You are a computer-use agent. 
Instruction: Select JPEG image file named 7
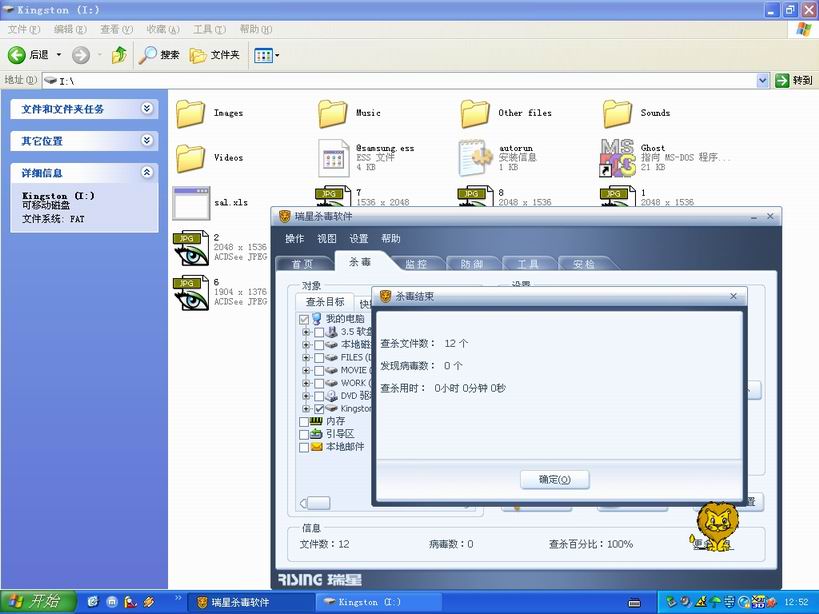[x=333, y=196]
